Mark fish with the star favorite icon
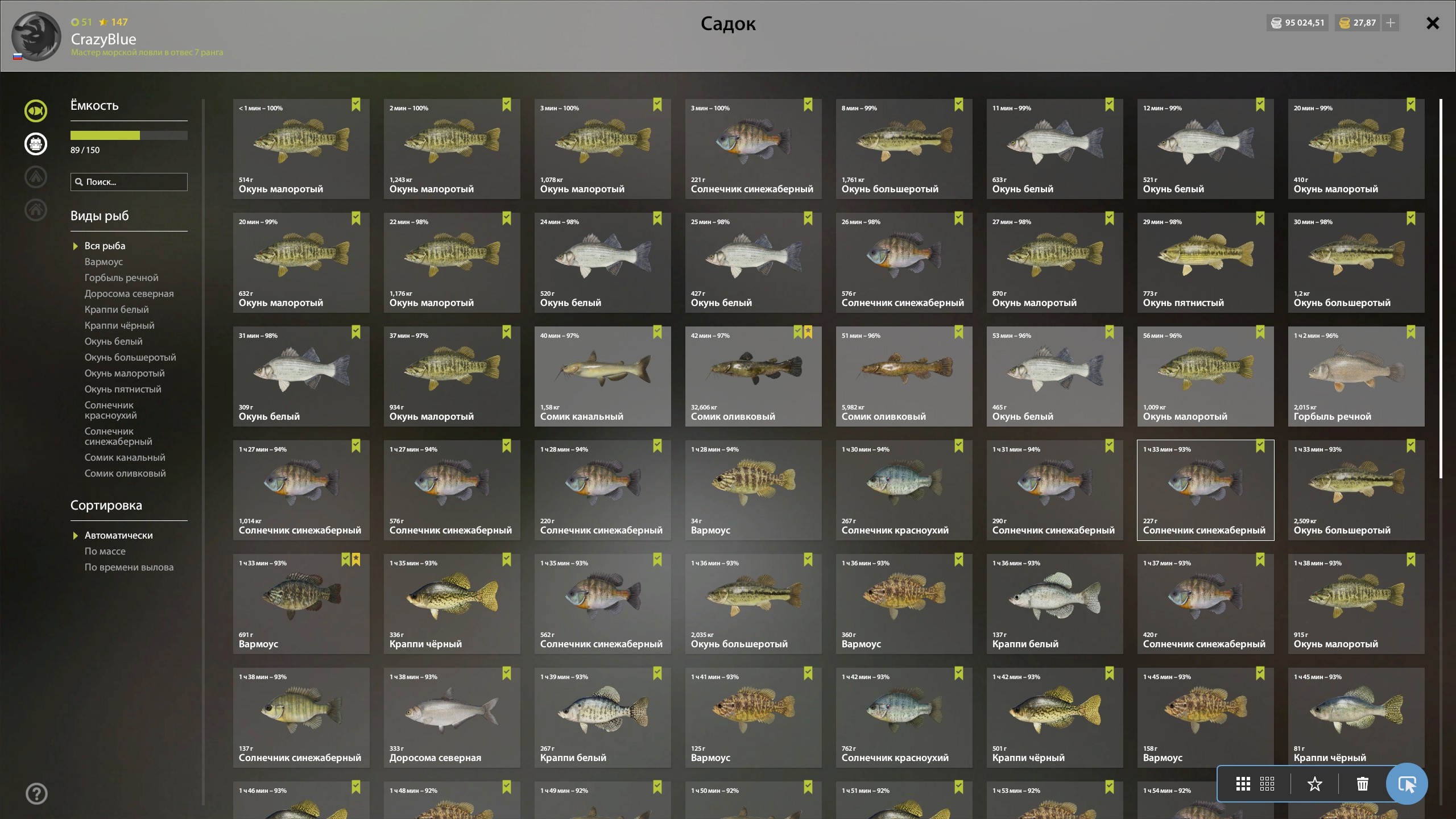This screenshot has height=819, width=1456. (1314, 784)
